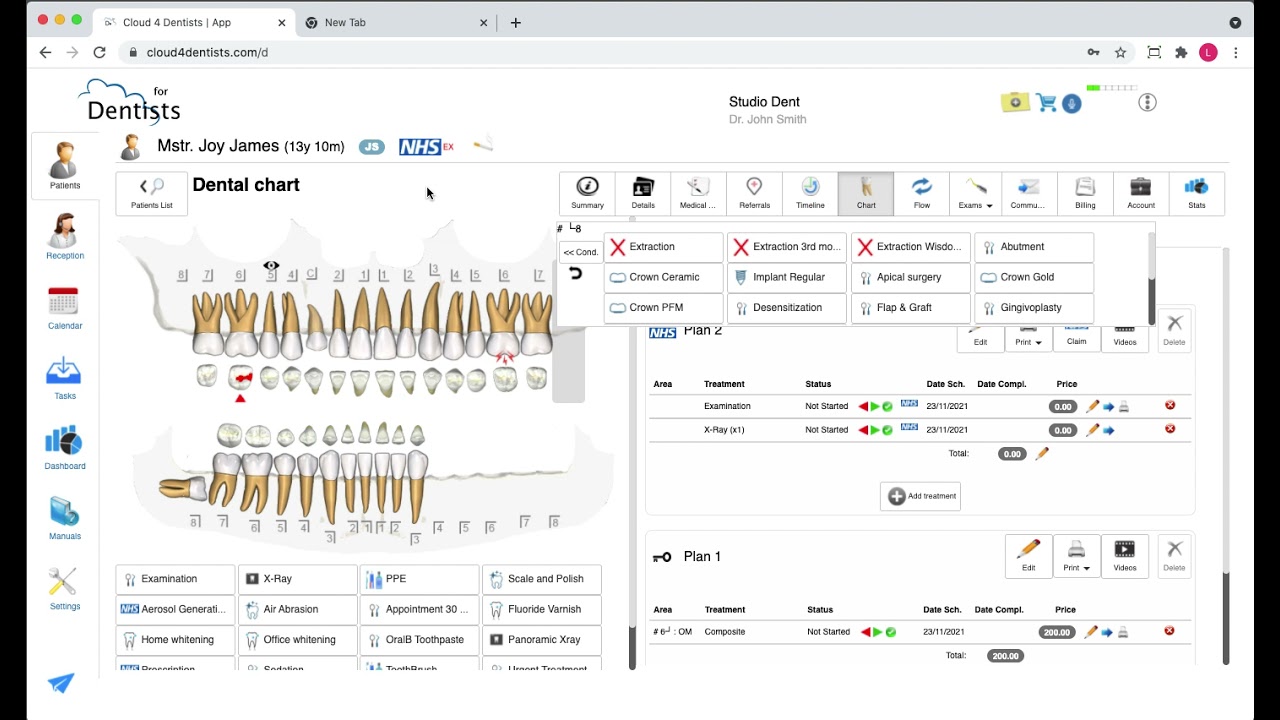Open the Timeline tab
Viewport: 1280px width, 720px height.
810,193
